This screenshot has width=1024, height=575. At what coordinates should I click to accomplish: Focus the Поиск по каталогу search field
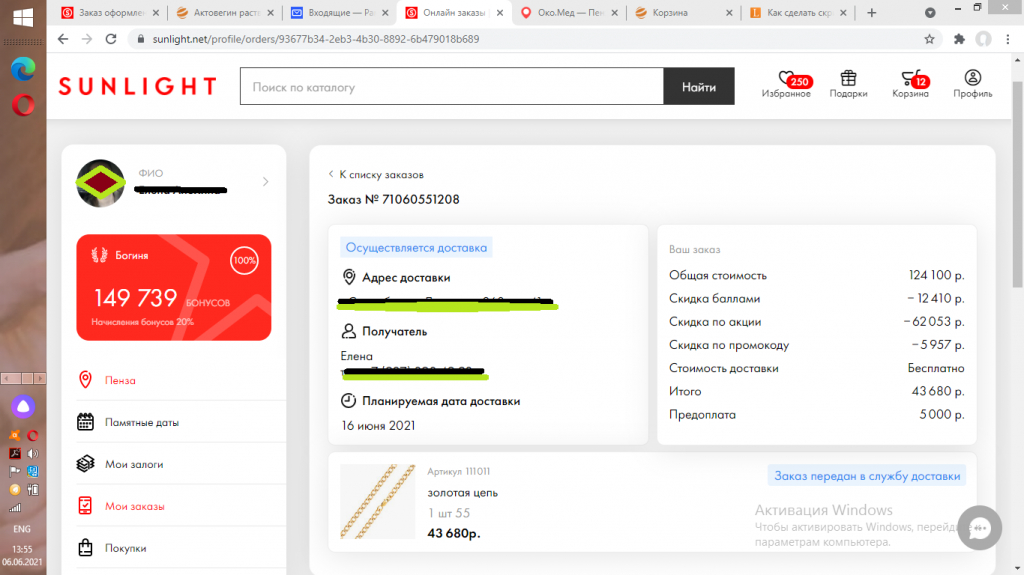click(x=452, y=86)
